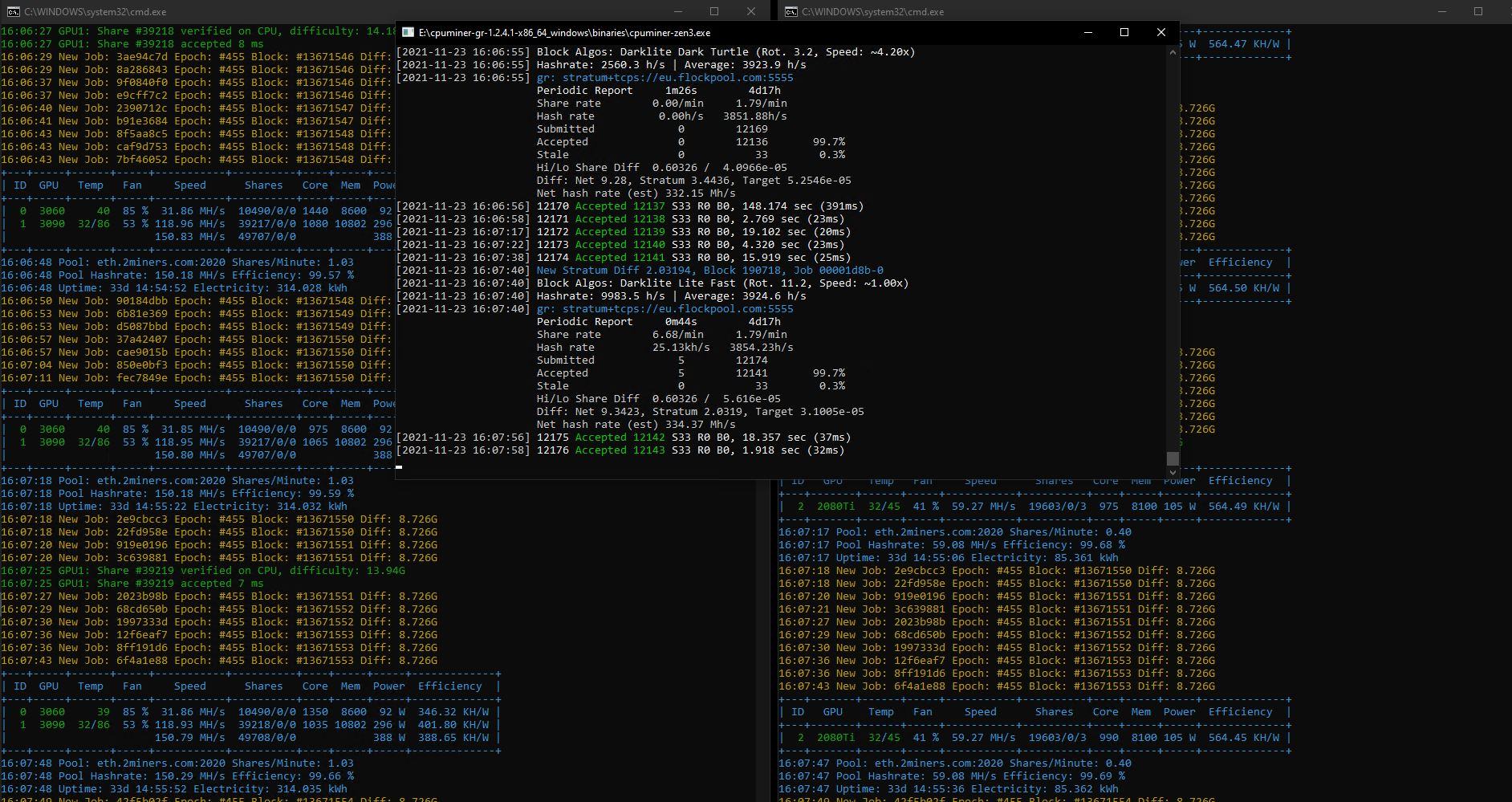1512x802 pixels.
Task: Click the left cmd.exe window's title bar icon
Action: click(14, 12)
